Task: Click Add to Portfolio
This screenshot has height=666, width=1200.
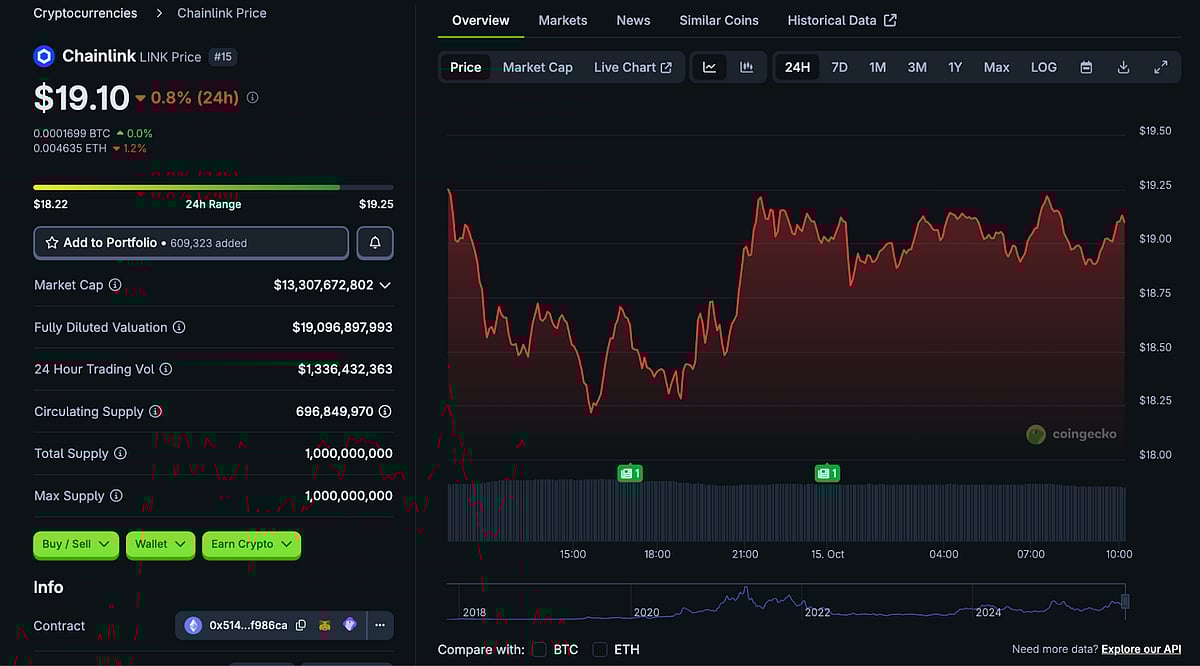Action: [x=190, y=242]
